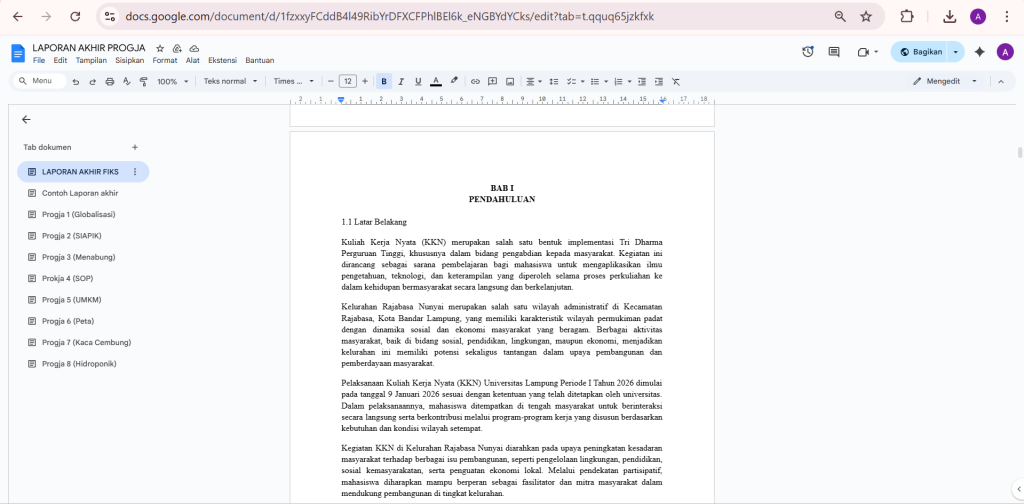Screen dimensions: 1024x504
Task: Star the LAPORAN AKHIR PROGJA document
Action: 160,48
